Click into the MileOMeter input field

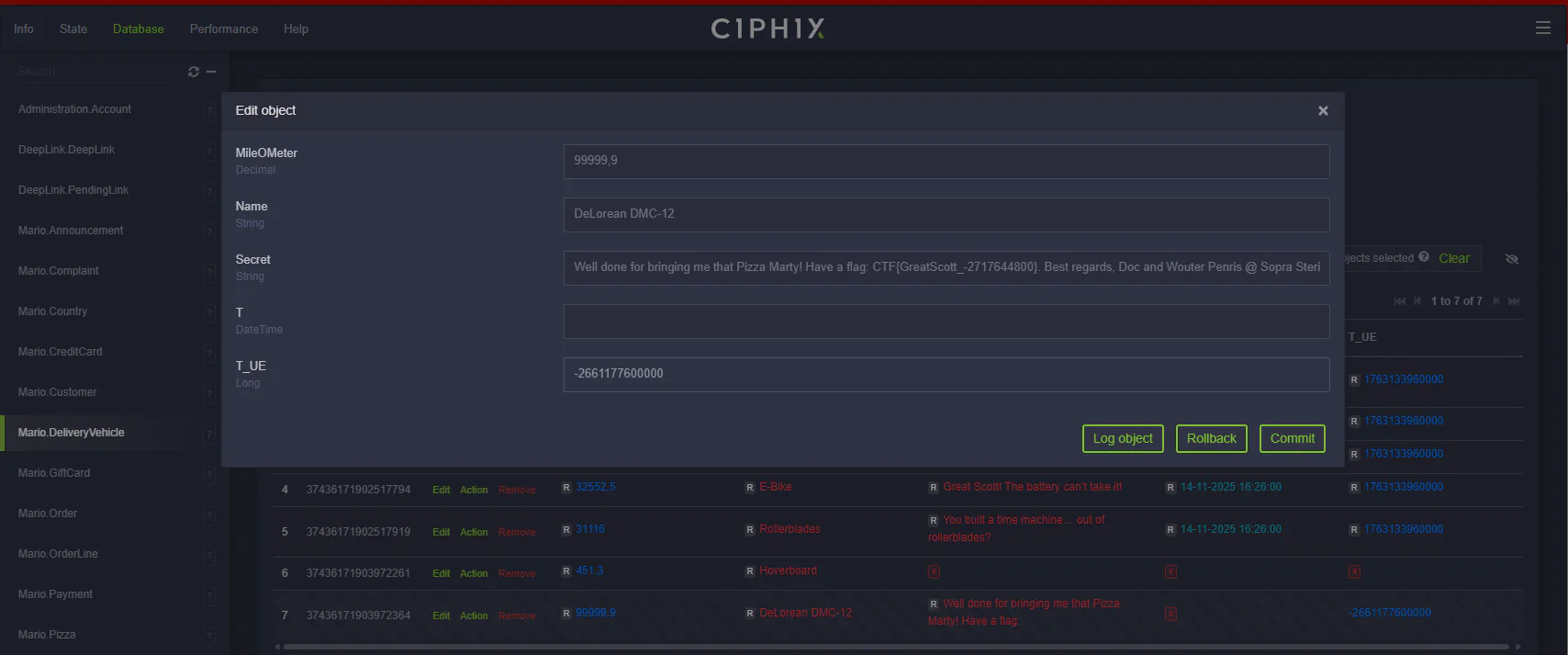tap(946, 161)
